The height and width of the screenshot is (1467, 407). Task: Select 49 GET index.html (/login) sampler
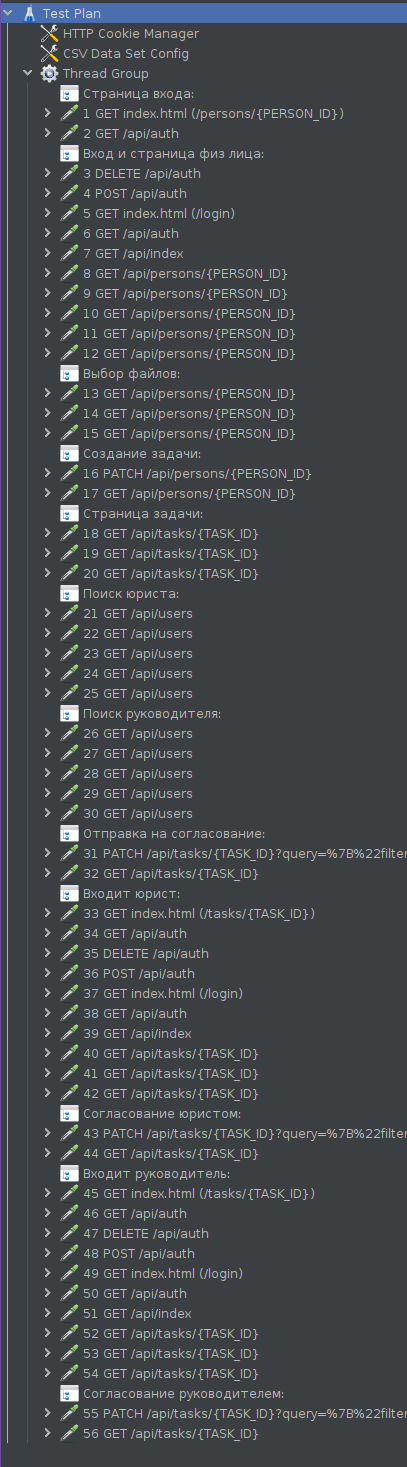coord(163,1273)
